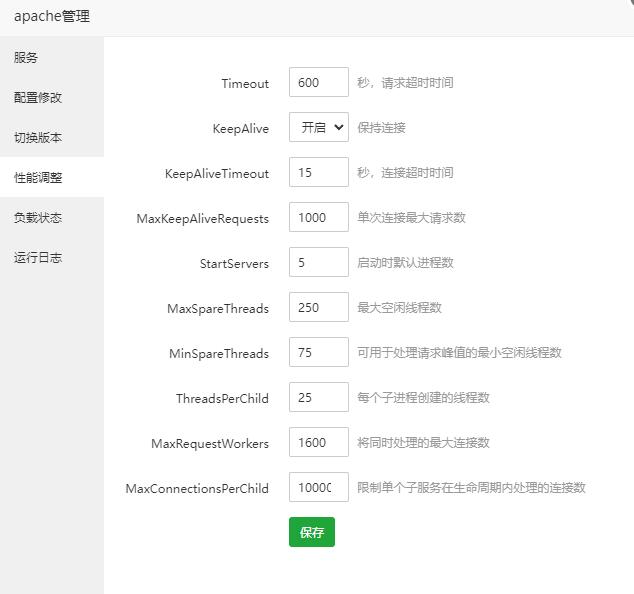Image resolution: width=634 pixels, height=594 pixels.
Task: Click the Timeout label
Action: pos(245,83)
